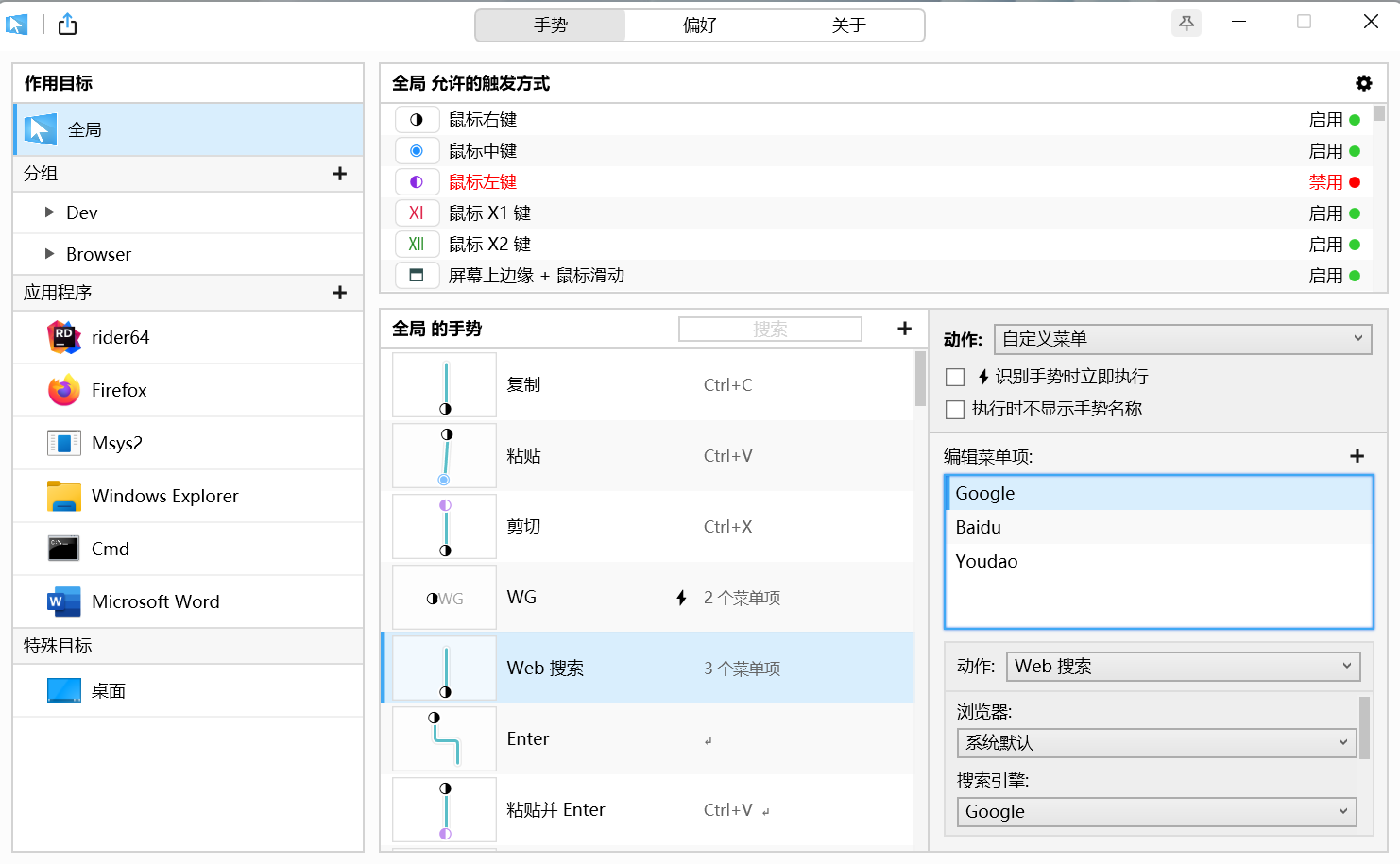
Task: Click the Windows Explorer folder icon
Action: pyautogui.click(x=64, y=496)
